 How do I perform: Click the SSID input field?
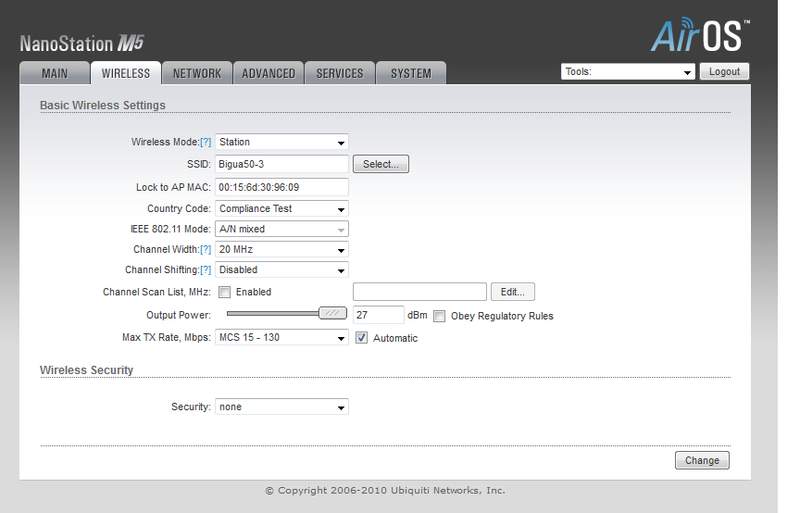pyautogui.click(x=282, y=164)
